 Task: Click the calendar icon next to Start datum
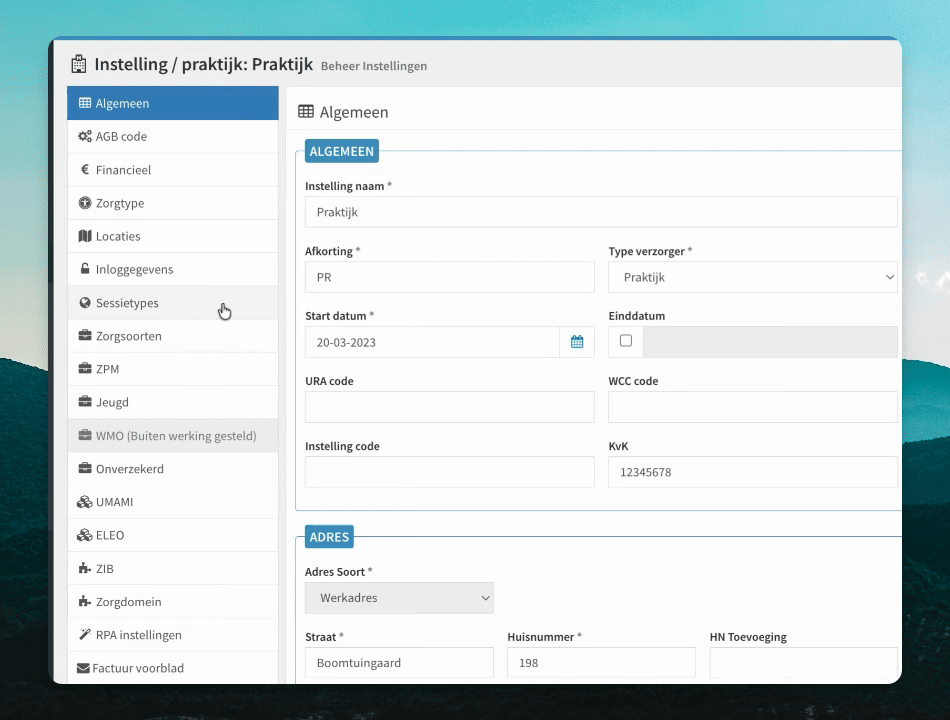coord(577,342)
